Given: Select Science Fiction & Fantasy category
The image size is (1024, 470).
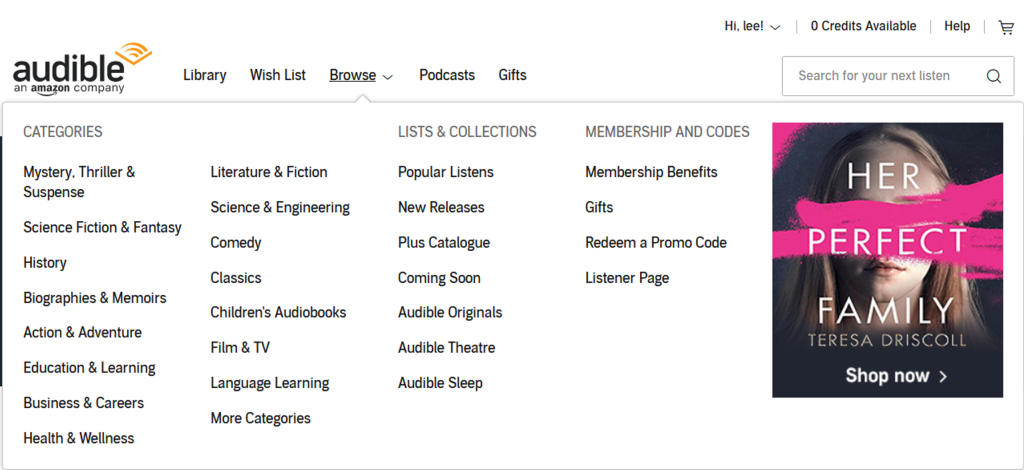Looking at the screenshot, I should [x=102, y=227].
